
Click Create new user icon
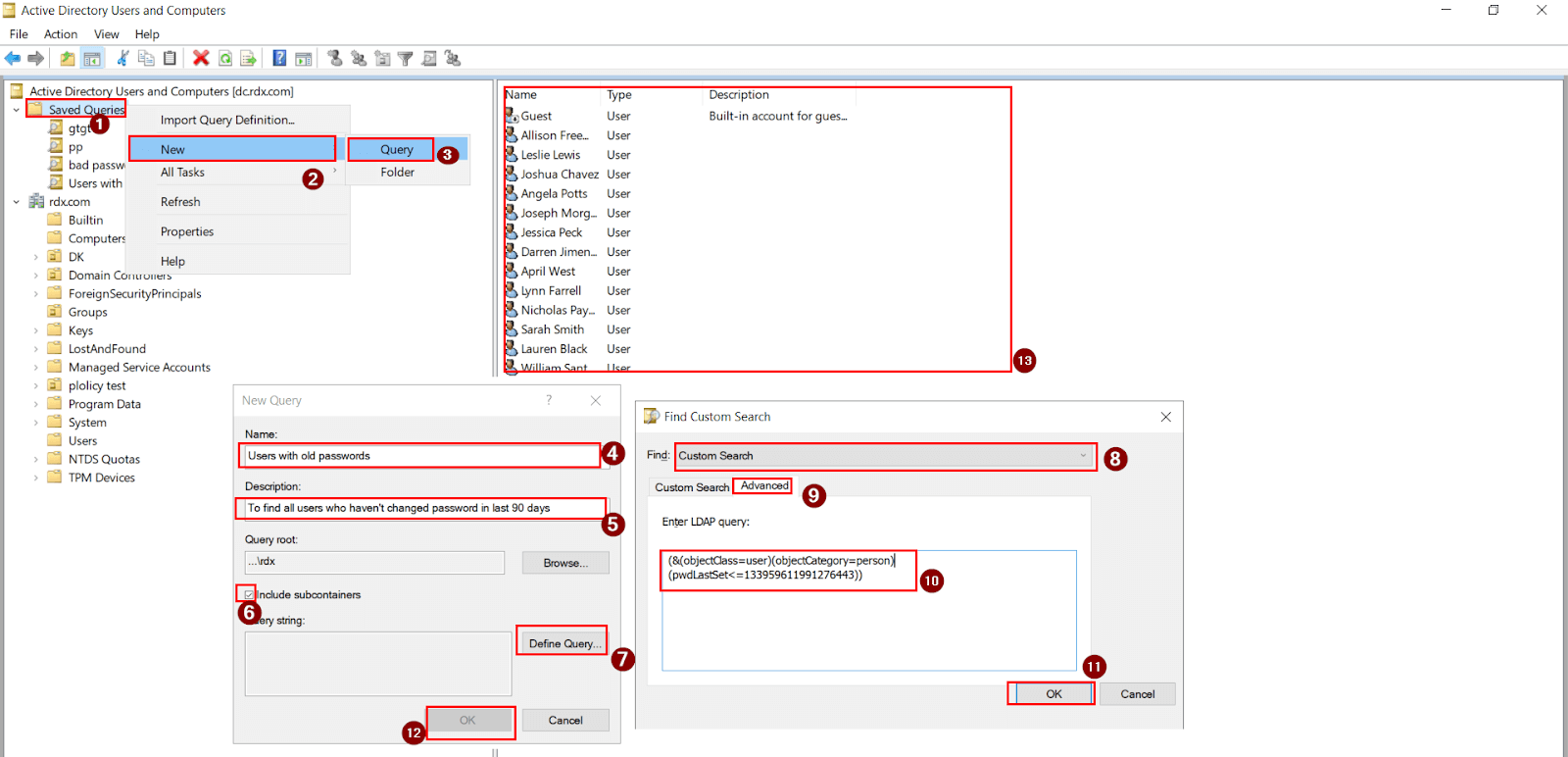tap(335, 59)
